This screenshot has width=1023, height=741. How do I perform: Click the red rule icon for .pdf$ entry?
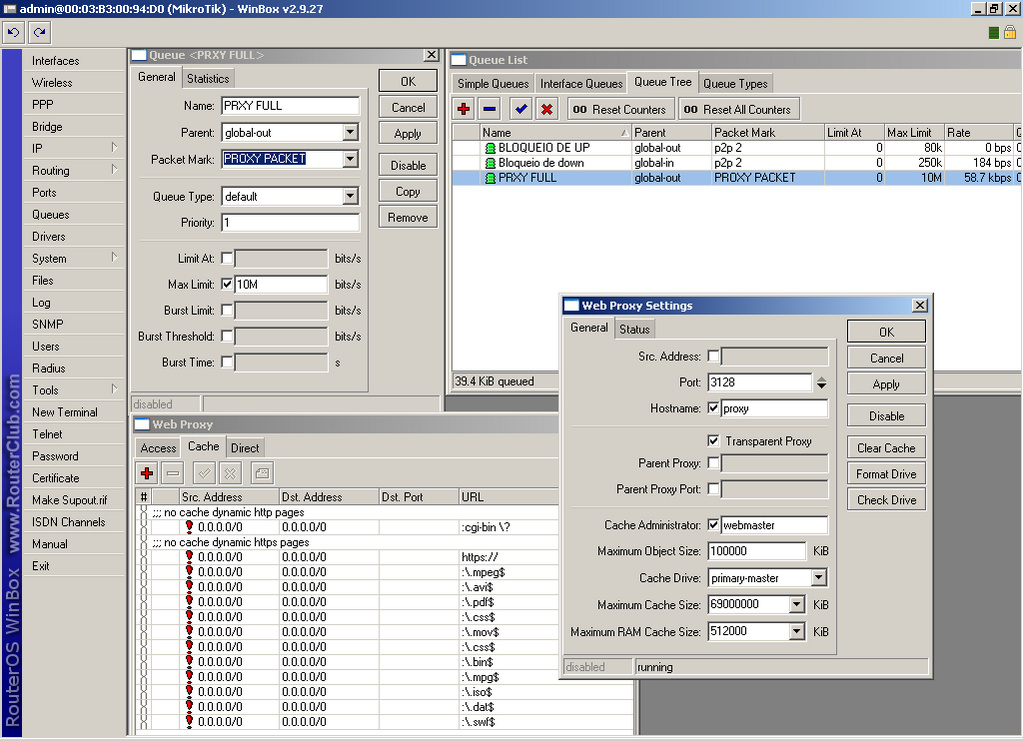coord(189,602)
